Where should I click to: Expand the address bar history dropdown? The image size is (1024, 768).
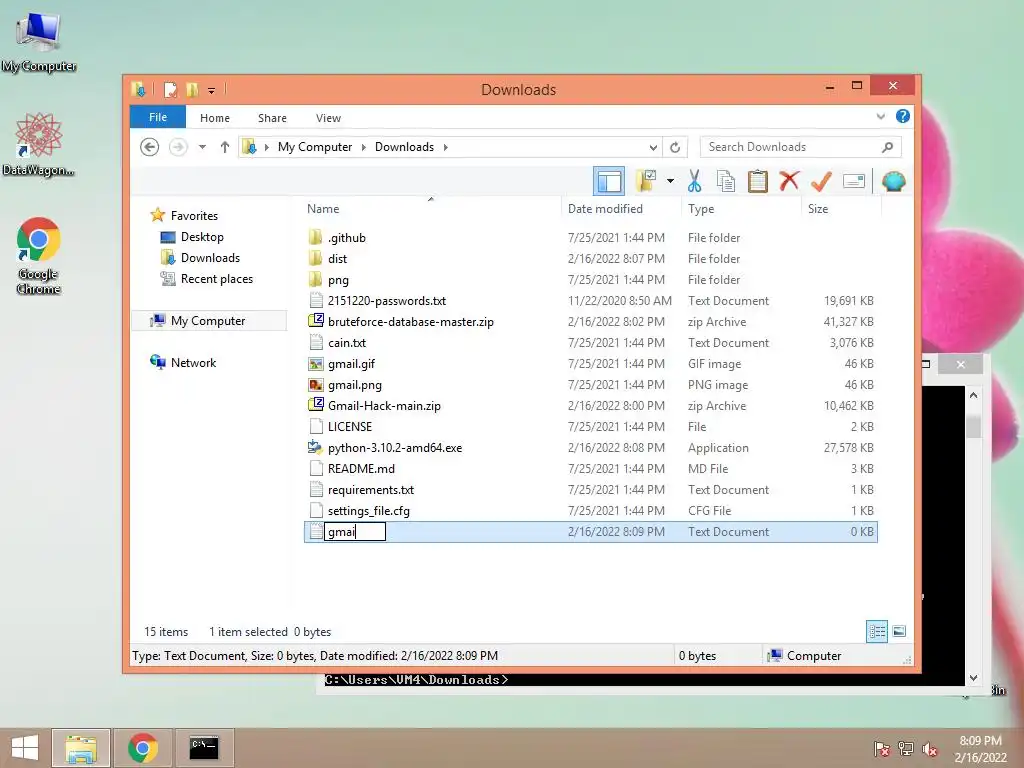point(653,147)
